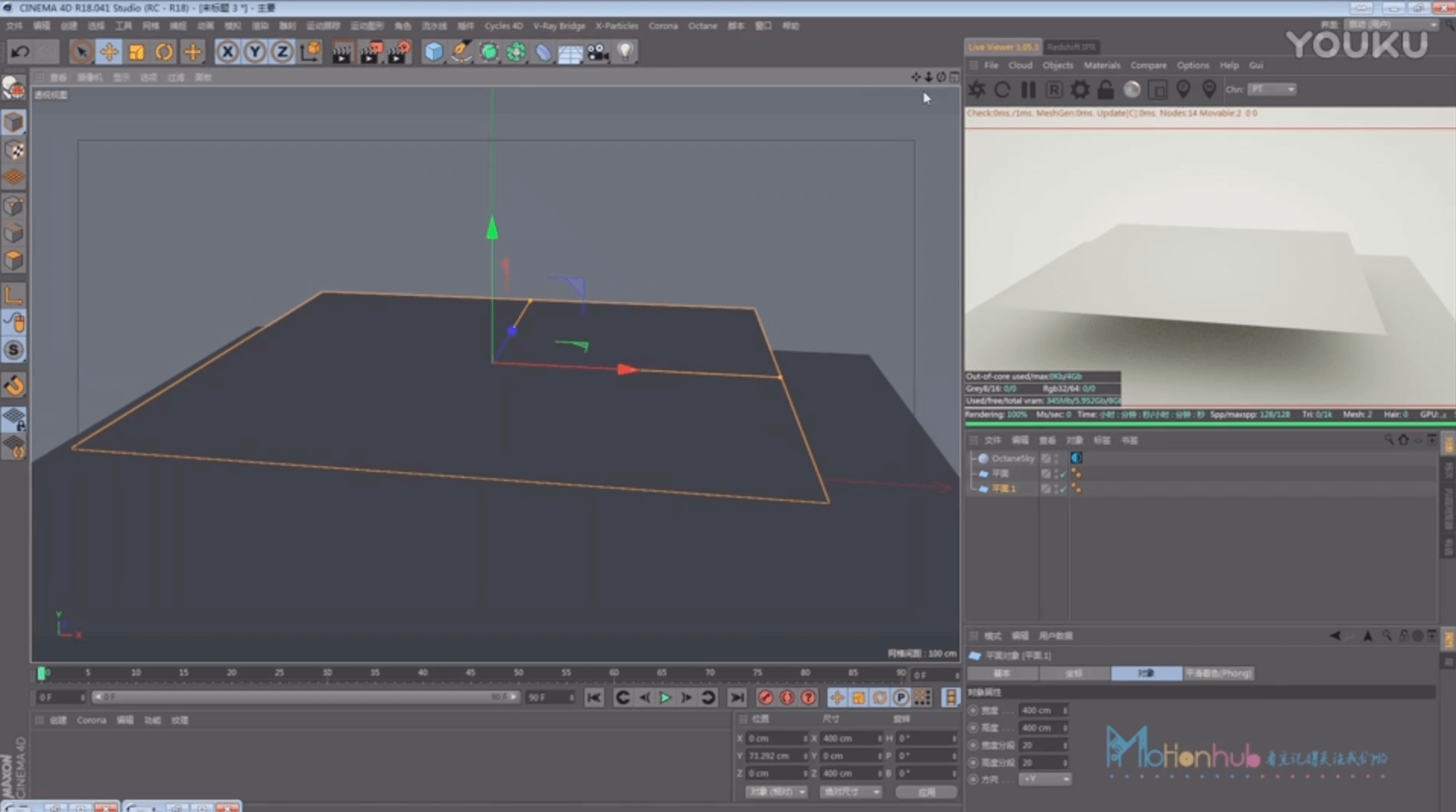Viewport: 1456px width, 812px height.
Task: Select the Move tool in top toolbar
Action: click(x=109, y=52)
